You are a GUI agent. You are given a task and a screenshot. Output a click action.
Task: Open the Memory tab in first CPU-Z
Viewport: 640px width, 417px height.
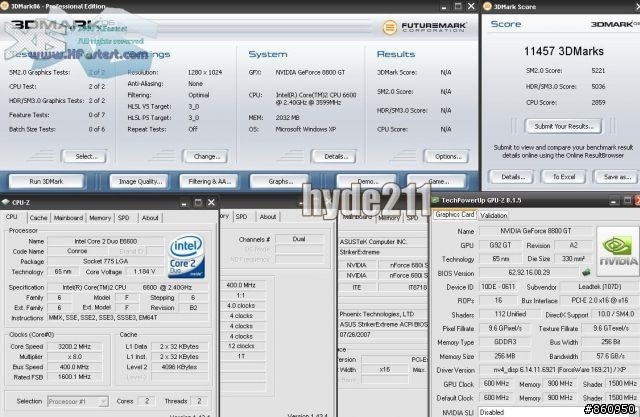(x=100, y=218)
